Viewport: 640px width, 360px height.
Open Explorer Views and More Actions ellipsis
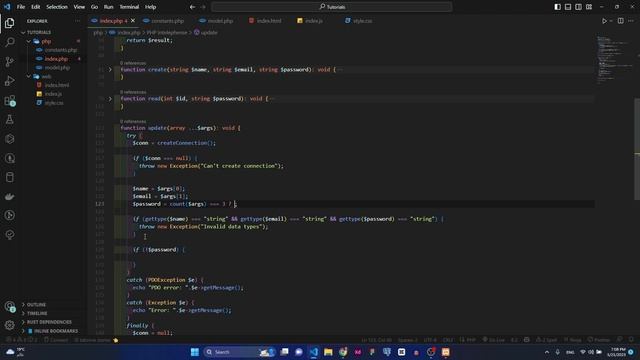[x=77, y=21]
